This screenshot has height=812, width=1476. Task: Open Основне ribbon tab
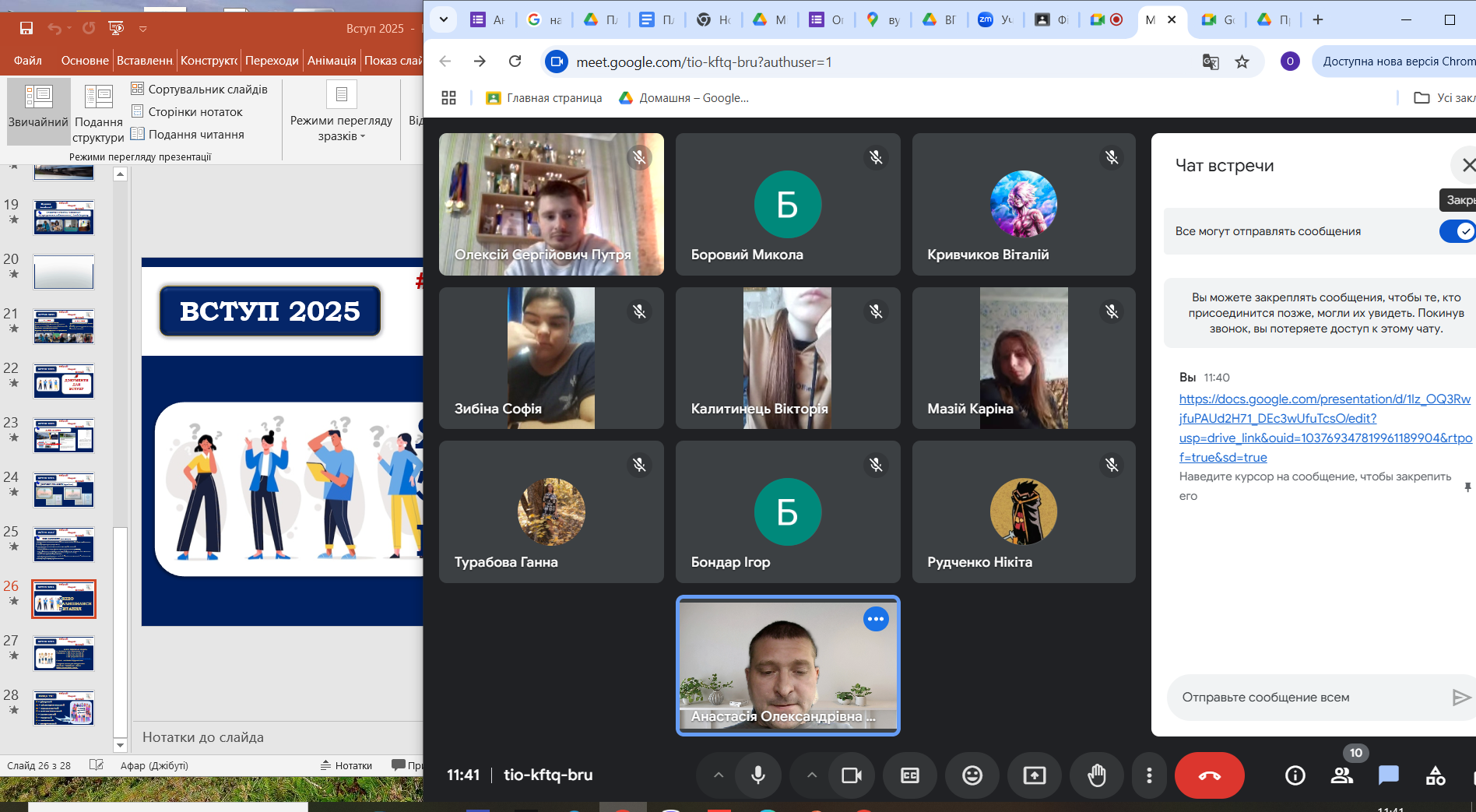[x=84, y=60]
